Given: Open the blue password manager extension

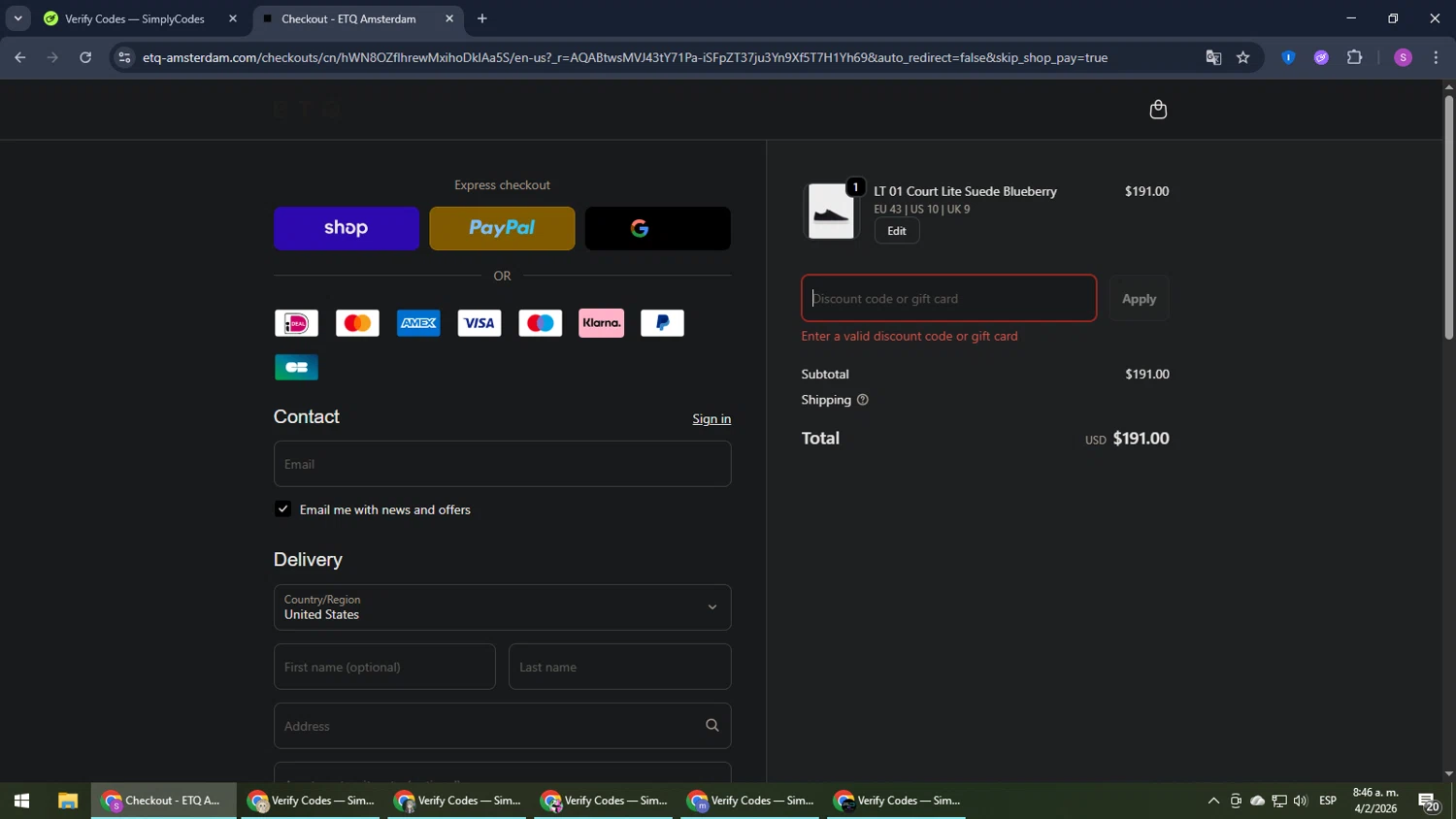Looking at the screenshot, I should [1288, 57].
